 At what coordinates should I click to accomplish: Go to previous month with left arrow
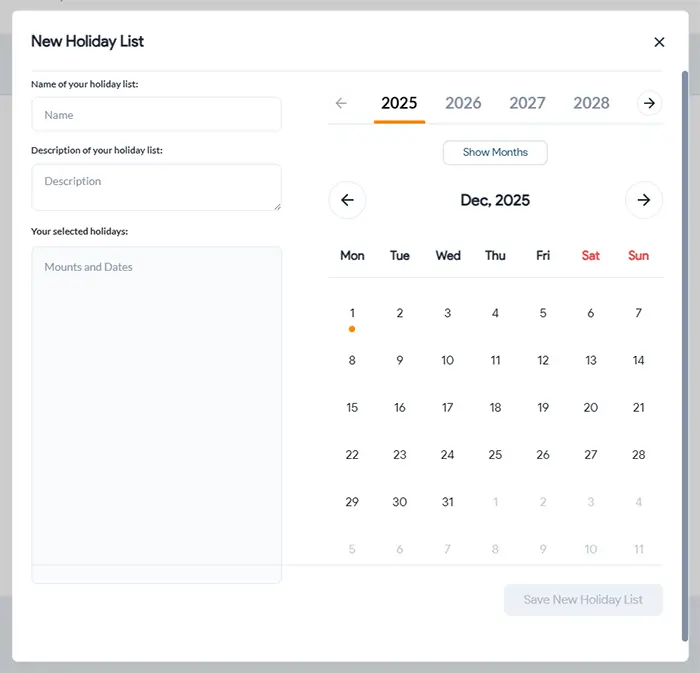tap(347, 200)
